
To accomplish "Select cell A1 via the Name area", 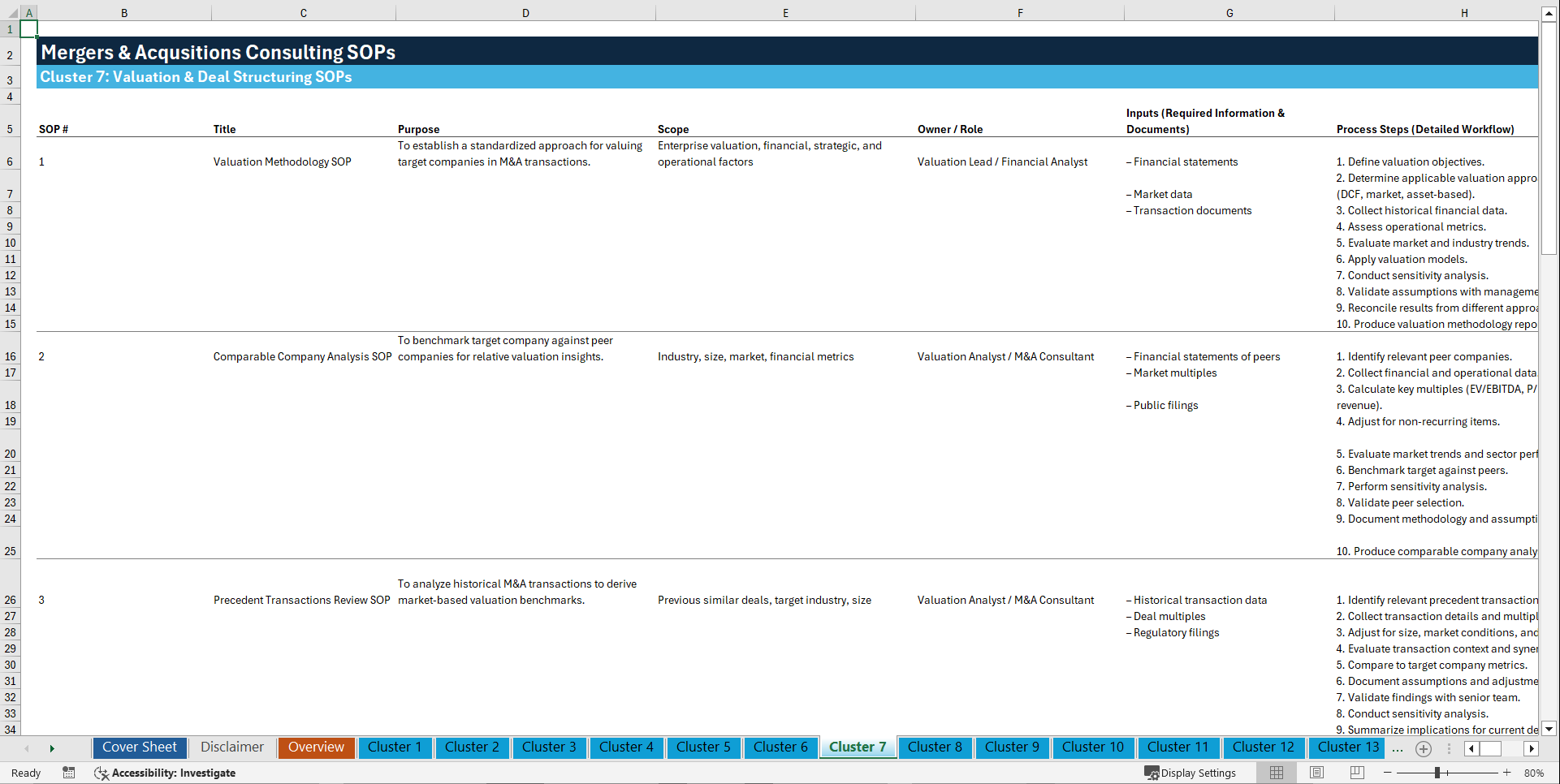I will pyautogui.click(x=28, y=28).
